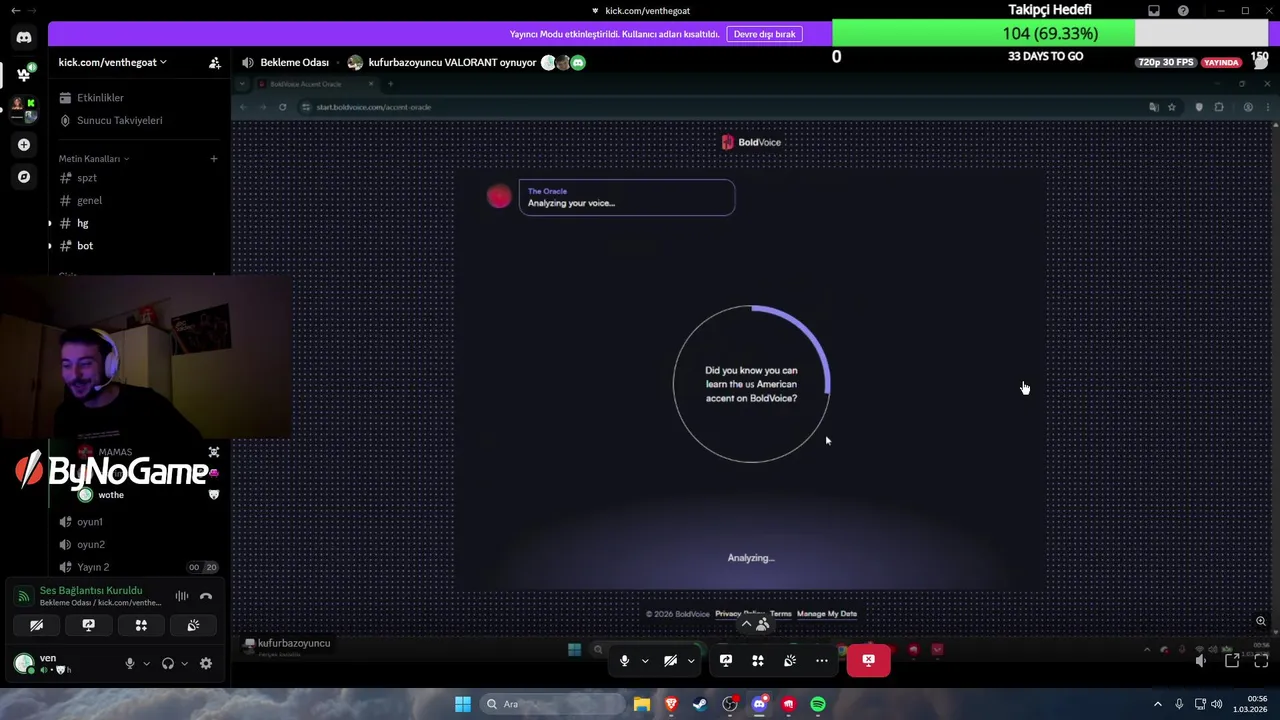Image resolution: width=1280 pixels, height=720 pixels.
Task: Open noise suppression waveform icon
Action: [x=181, y=596]
